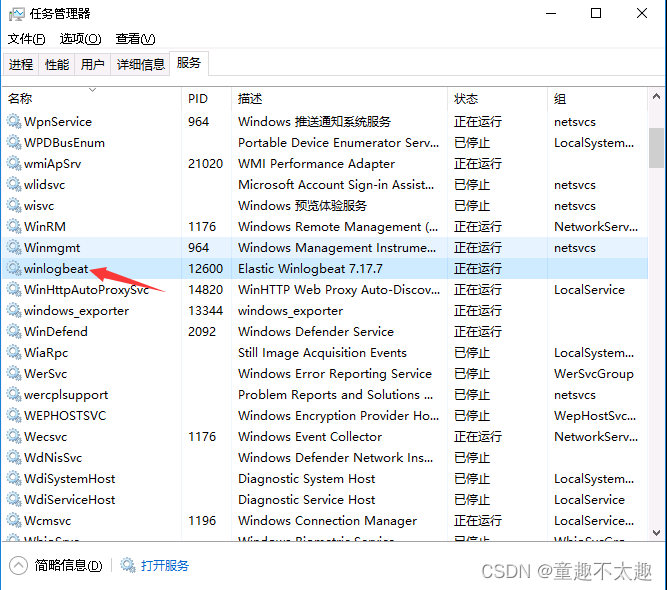Image resolution: width=667 pixels, height=590 pixels.
Task: Click the services gear icon next to 打开服务
Action: pyautogui.click(x=128, y=565)
